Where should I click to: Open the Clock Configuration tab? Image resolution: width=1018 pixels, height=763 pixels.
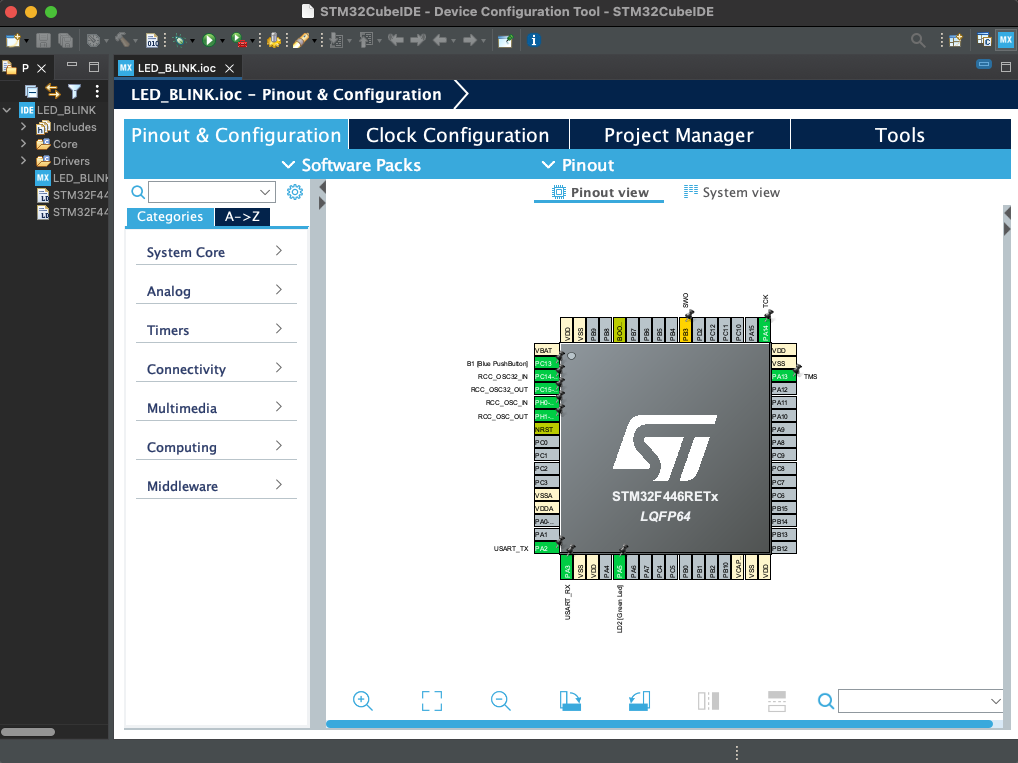click(458, 135)
